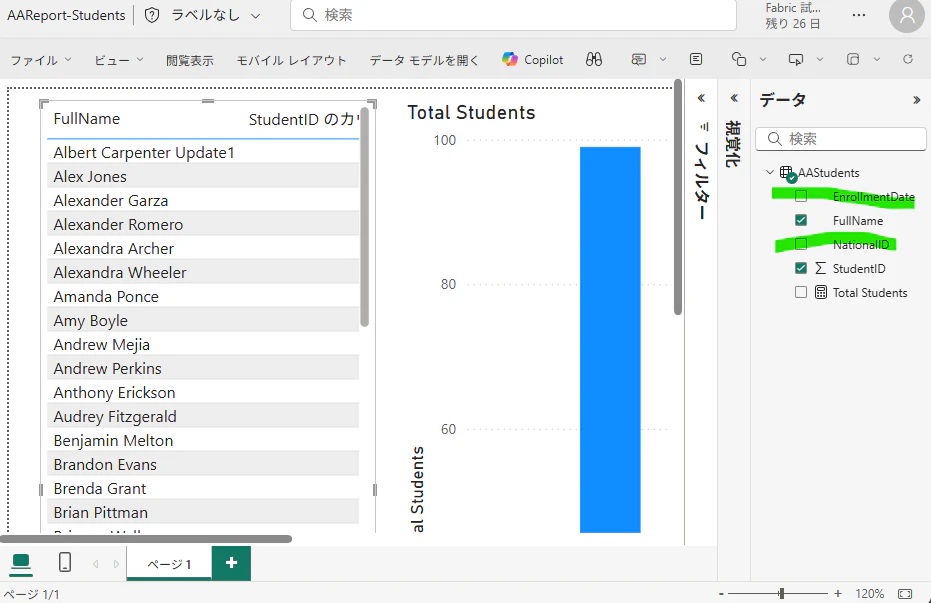Click the StudentID sigma icon
Image resolution: width=931 pixels, height=603 pixels.
pos(821,268)
